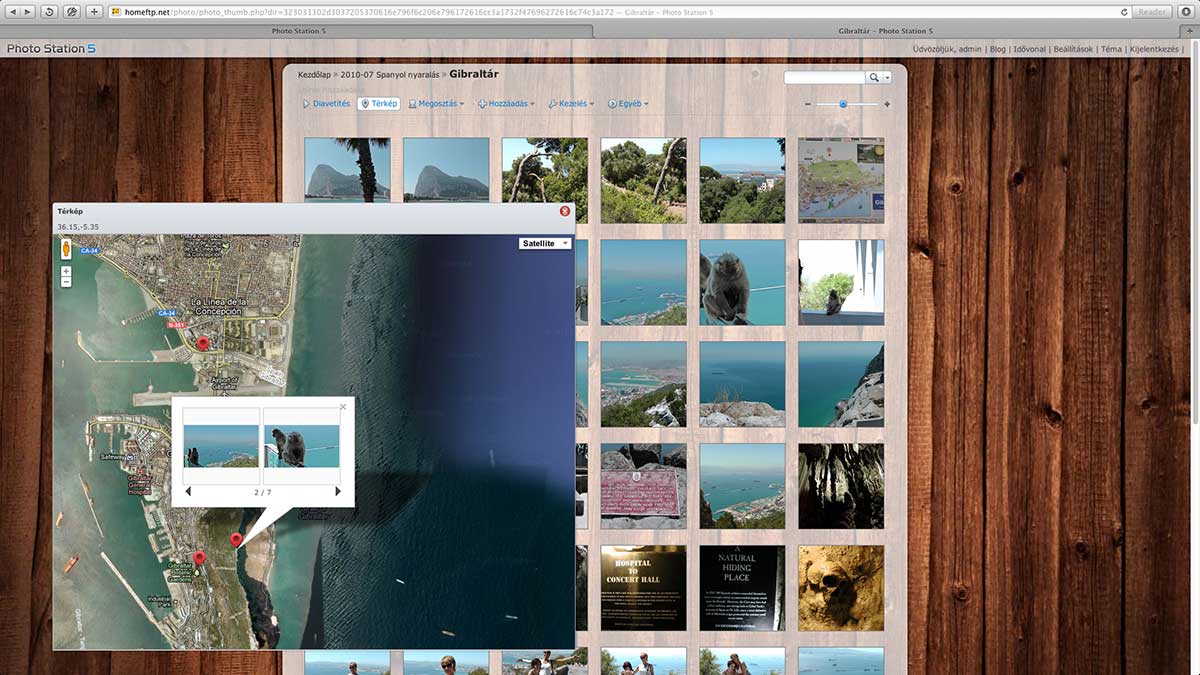The image size is (1200, 675).
Task: Show previous photos in the map popup
Action: point(189,492)
